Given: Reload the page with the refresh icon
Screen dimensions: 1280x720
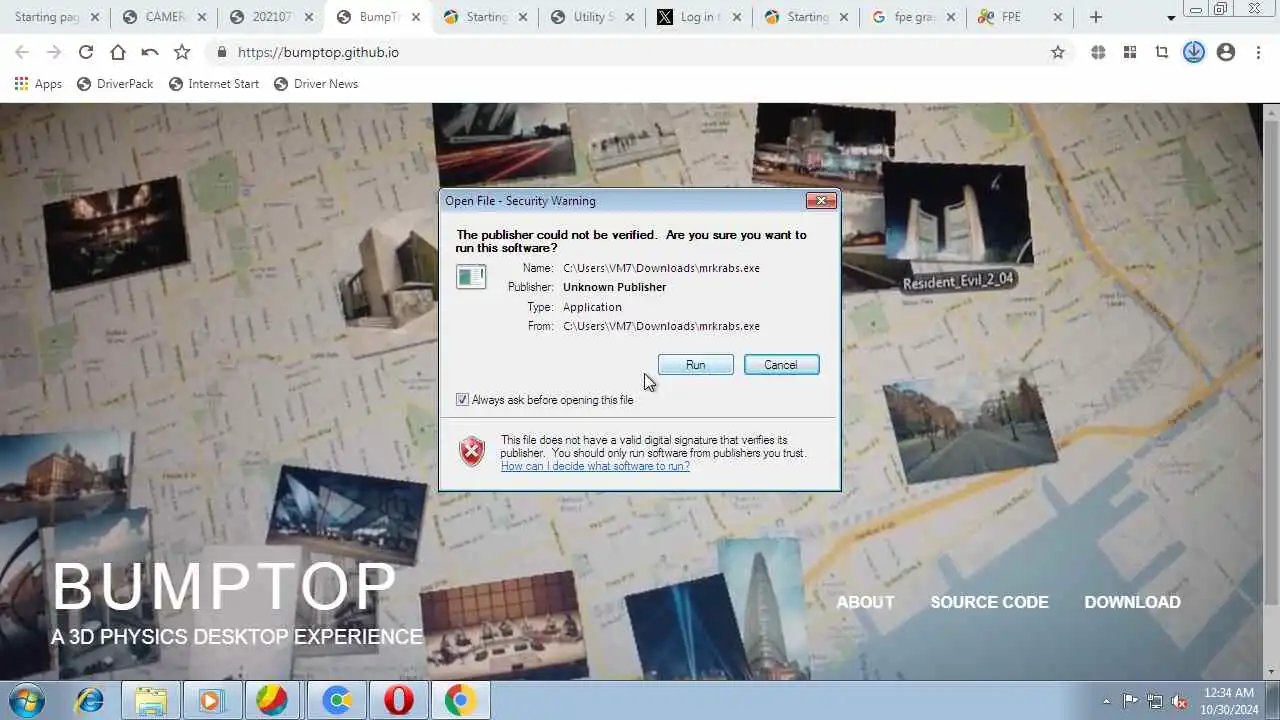Looking at the screenshot, I should (86, 52).
